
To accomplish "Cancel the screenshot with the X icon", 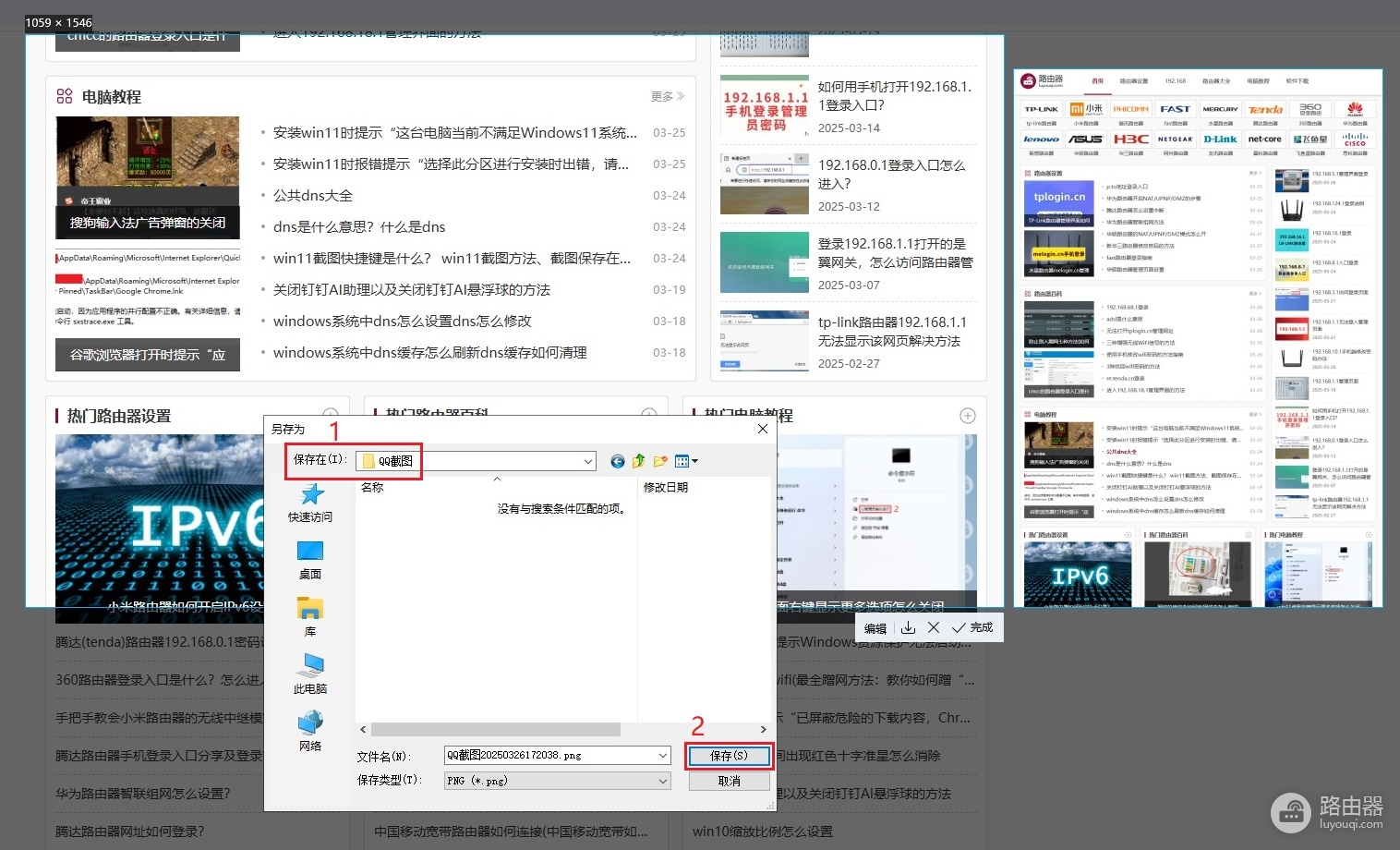I will [934, 627].
